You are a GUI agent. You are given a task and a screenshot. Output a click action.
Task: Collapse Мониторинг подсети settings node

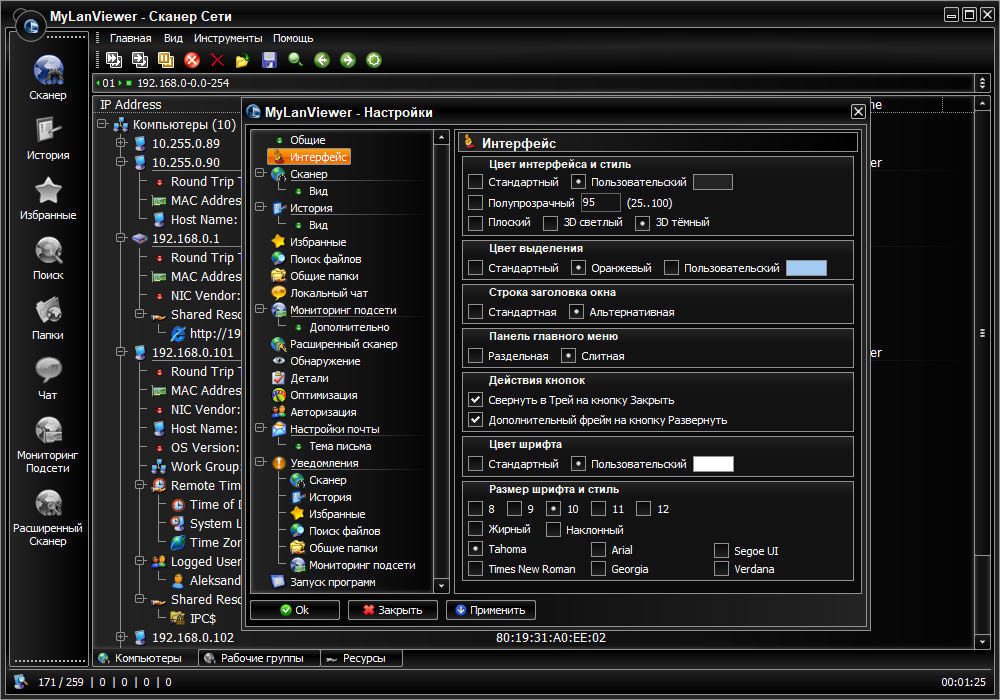[x=260, y=309]
